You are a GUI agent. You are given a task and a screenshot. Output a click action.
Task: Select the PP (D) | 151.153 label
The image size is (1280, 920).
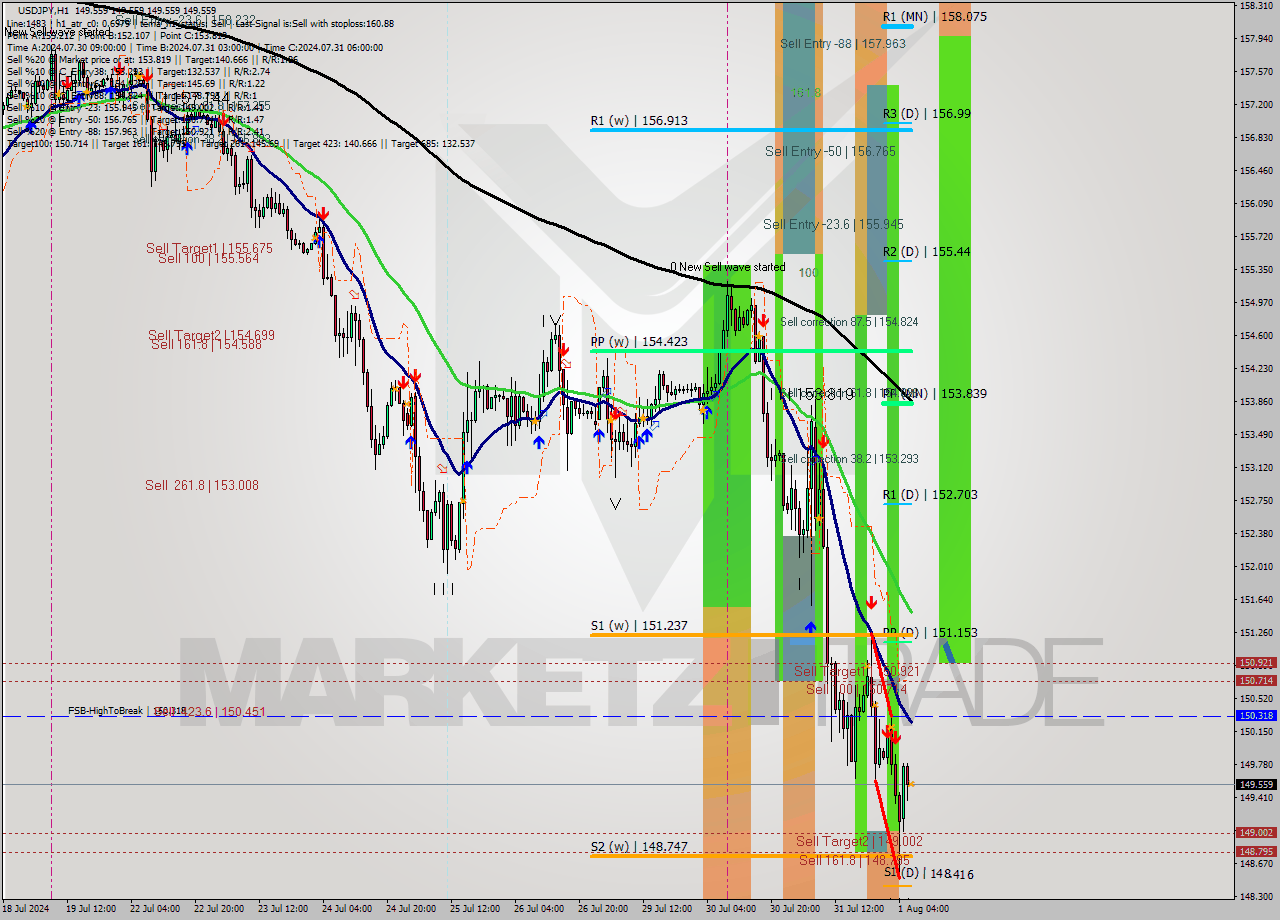tap(930, 633)
